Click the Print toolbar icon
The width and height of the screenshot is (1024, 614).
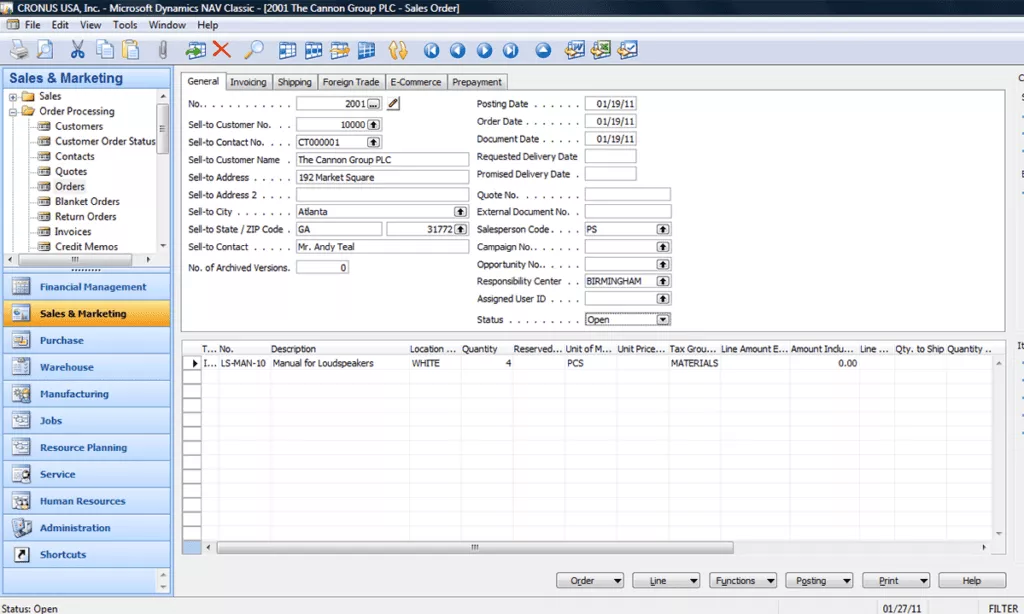coord(19,50)
